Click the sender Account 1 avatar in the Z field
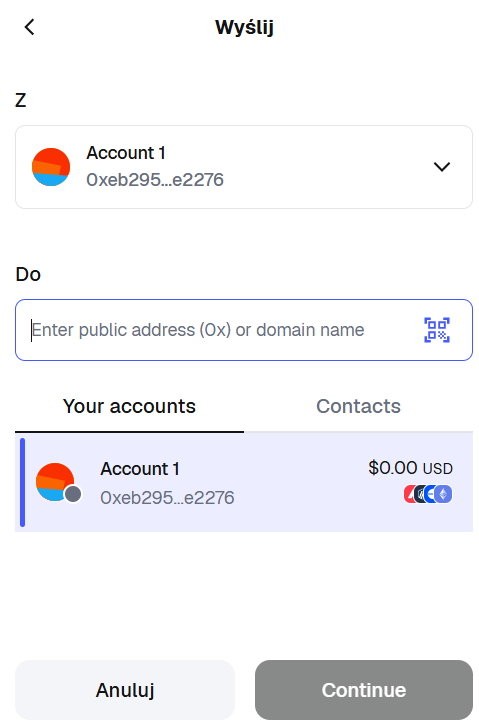The width and height of the screenshot is (479, 726). [51, 167]
